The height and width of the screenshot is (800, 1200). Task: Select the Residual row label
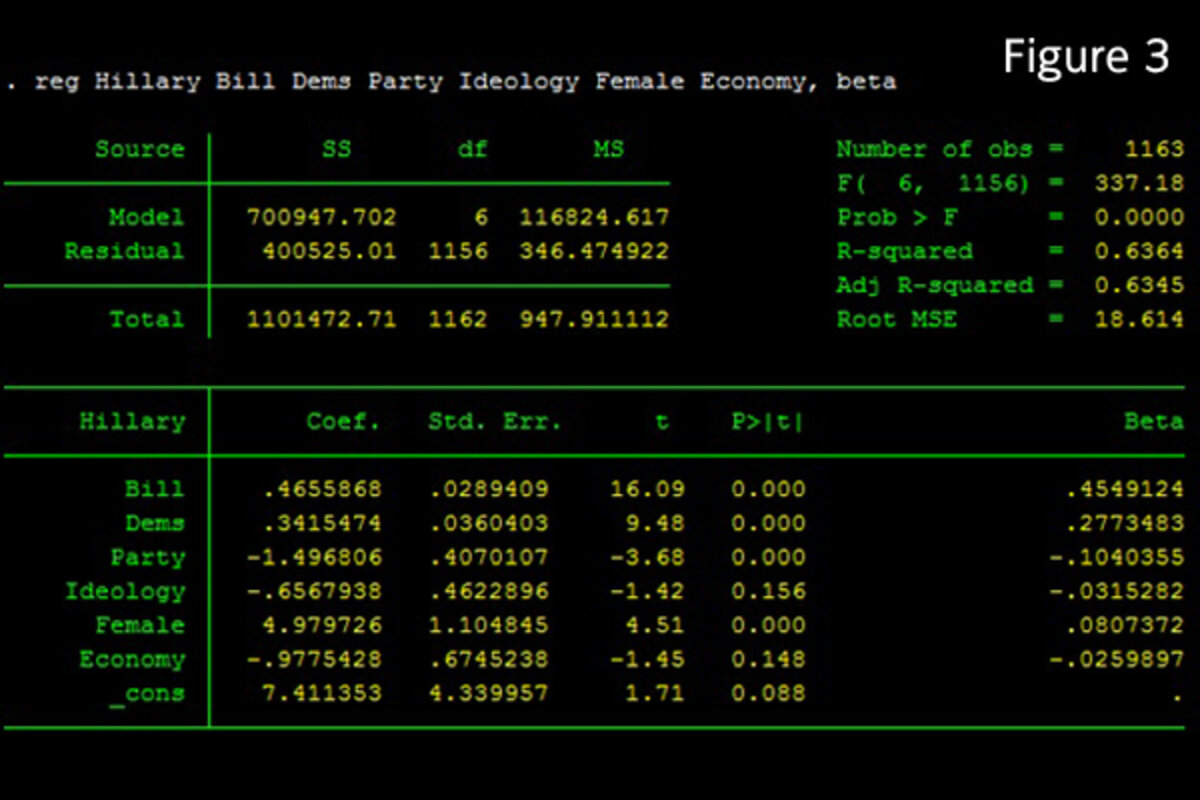tap(124, 251)
